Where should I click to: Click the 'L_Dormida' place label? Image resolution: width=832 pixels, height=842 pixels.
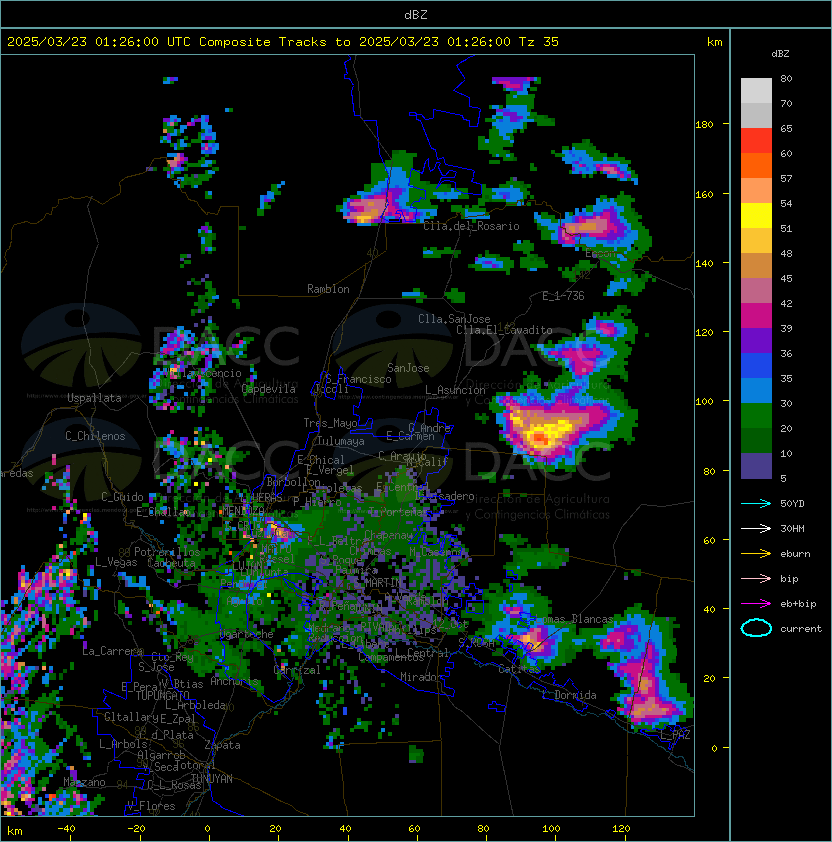pos(569,695)
